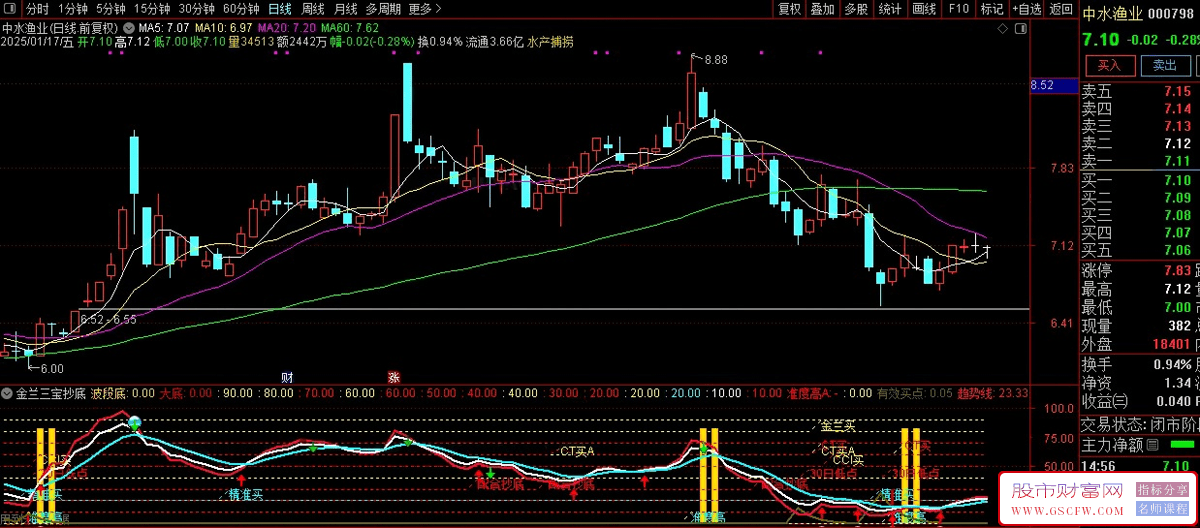The width and height of the screenshot is (1200, 528).
Task: Click the red 涨 marker on the timeline
Action: pyautogui.click(x=393, y=378)
